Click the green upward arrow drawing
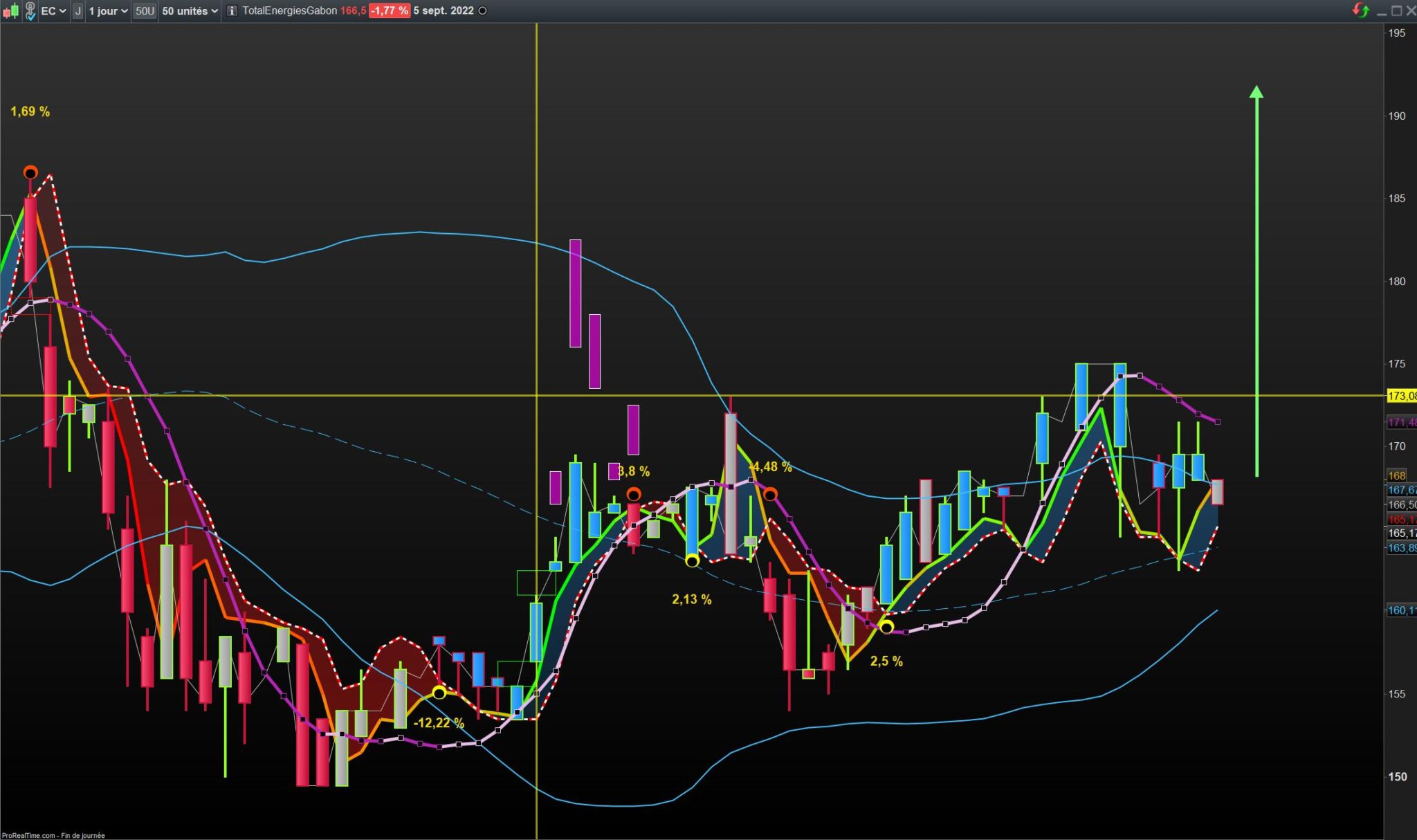This screenshot has height=840, width=1417. click(1256, 277)
